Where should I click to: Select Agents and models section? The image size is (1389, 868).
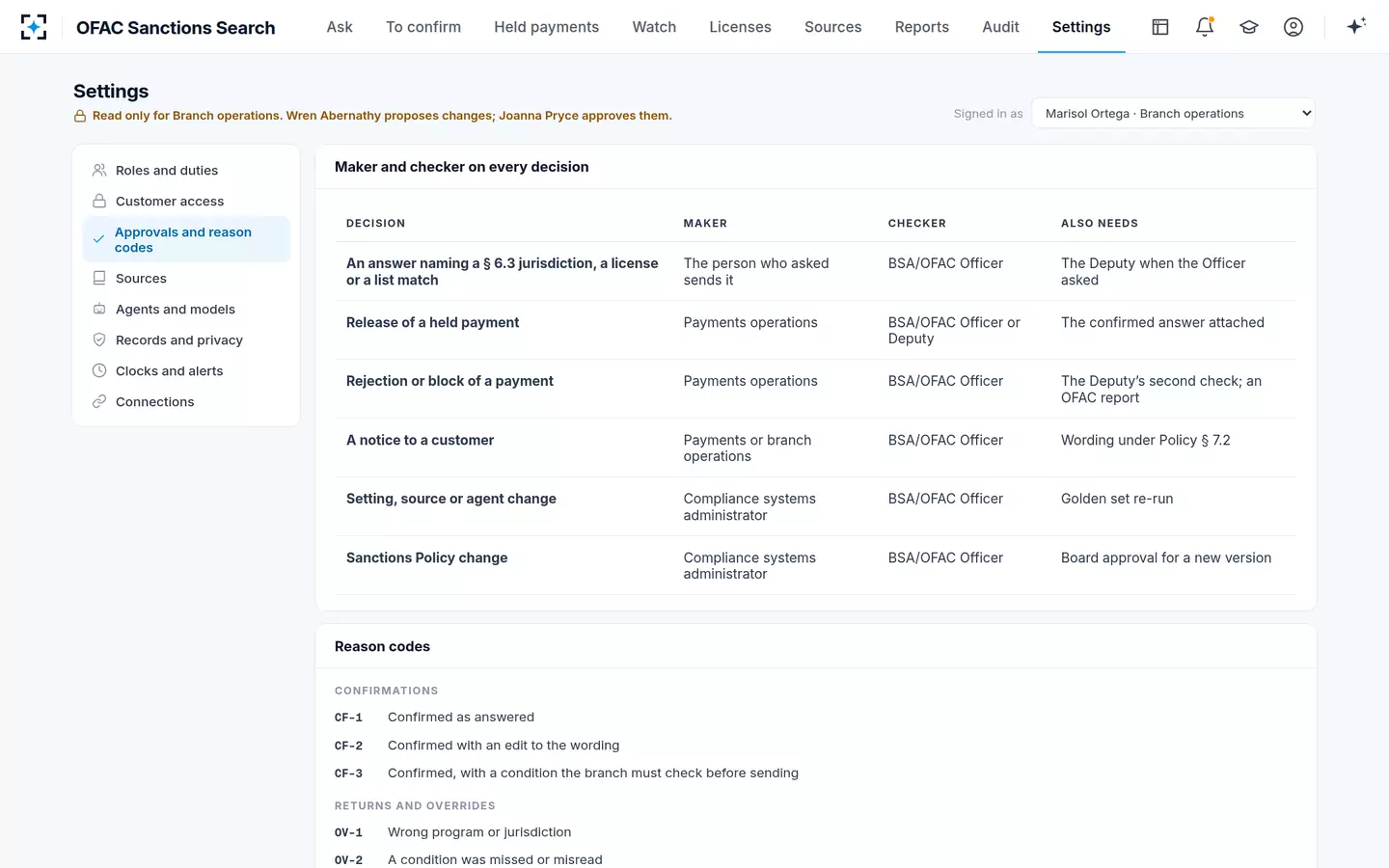(186, 309)
